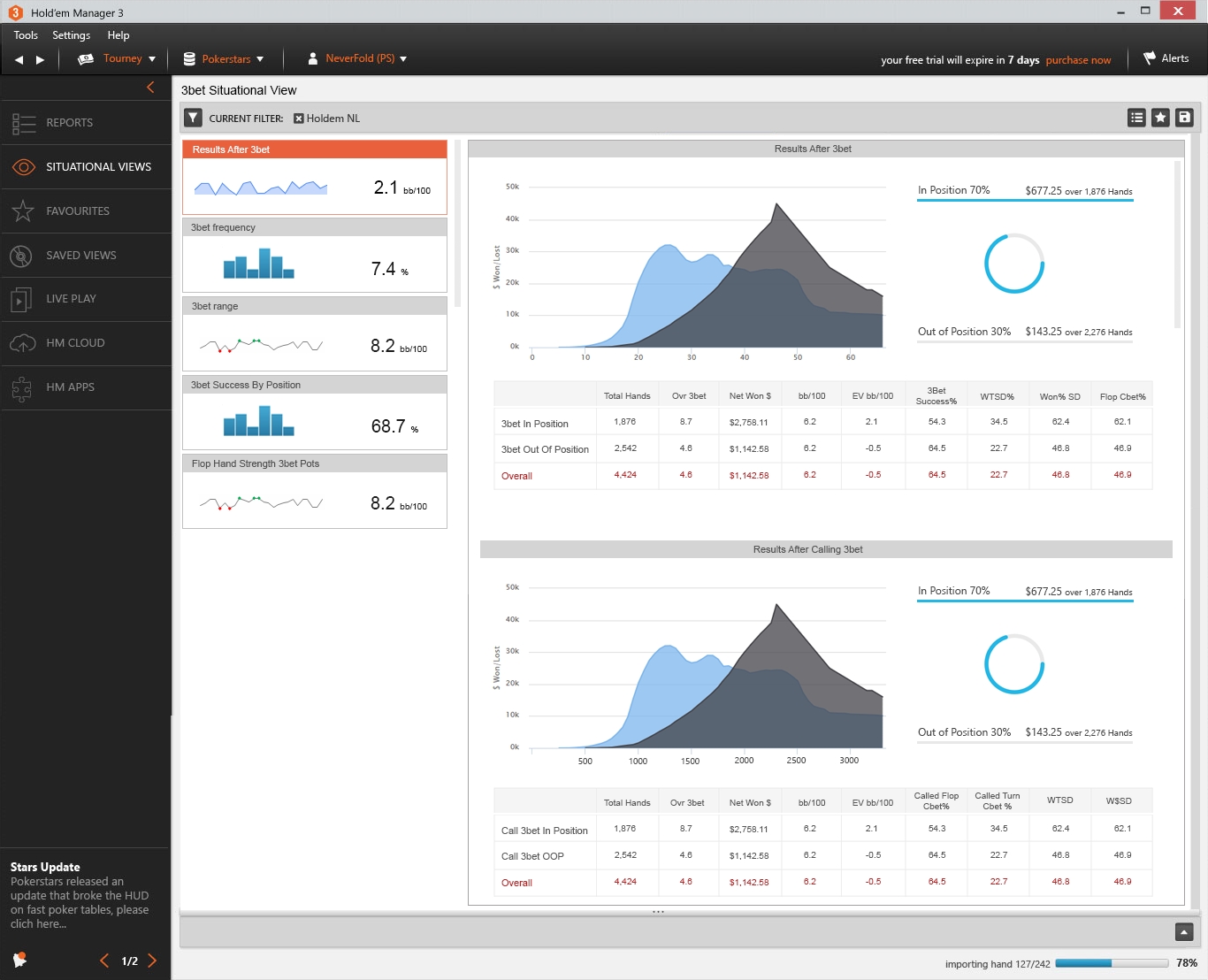This screenshot has height=980, width=1208.
Task: Select the 3bet Success By Position card
Action: (315, 413)
